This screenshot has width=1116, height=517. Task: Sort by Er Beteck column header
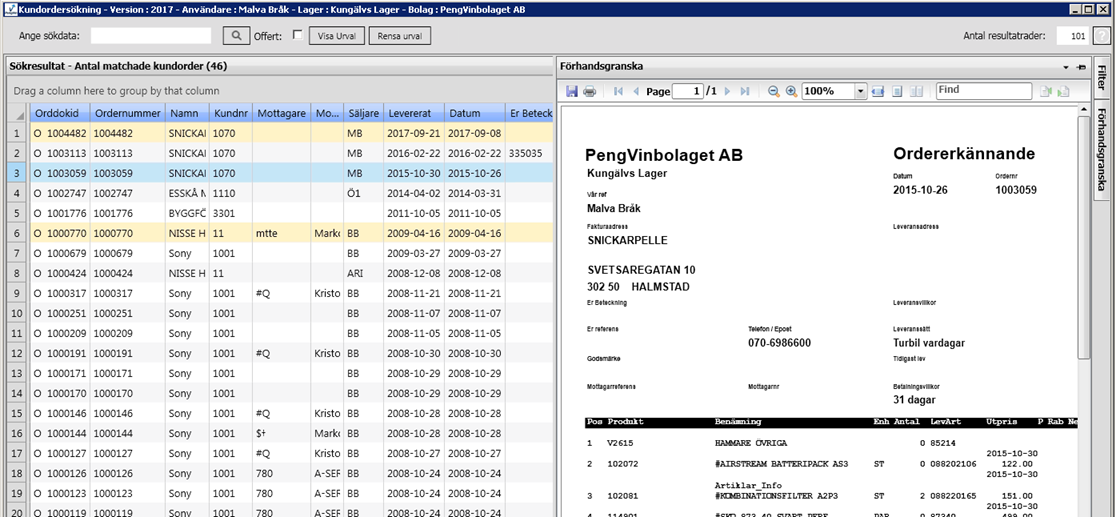(x=528, y=113)
